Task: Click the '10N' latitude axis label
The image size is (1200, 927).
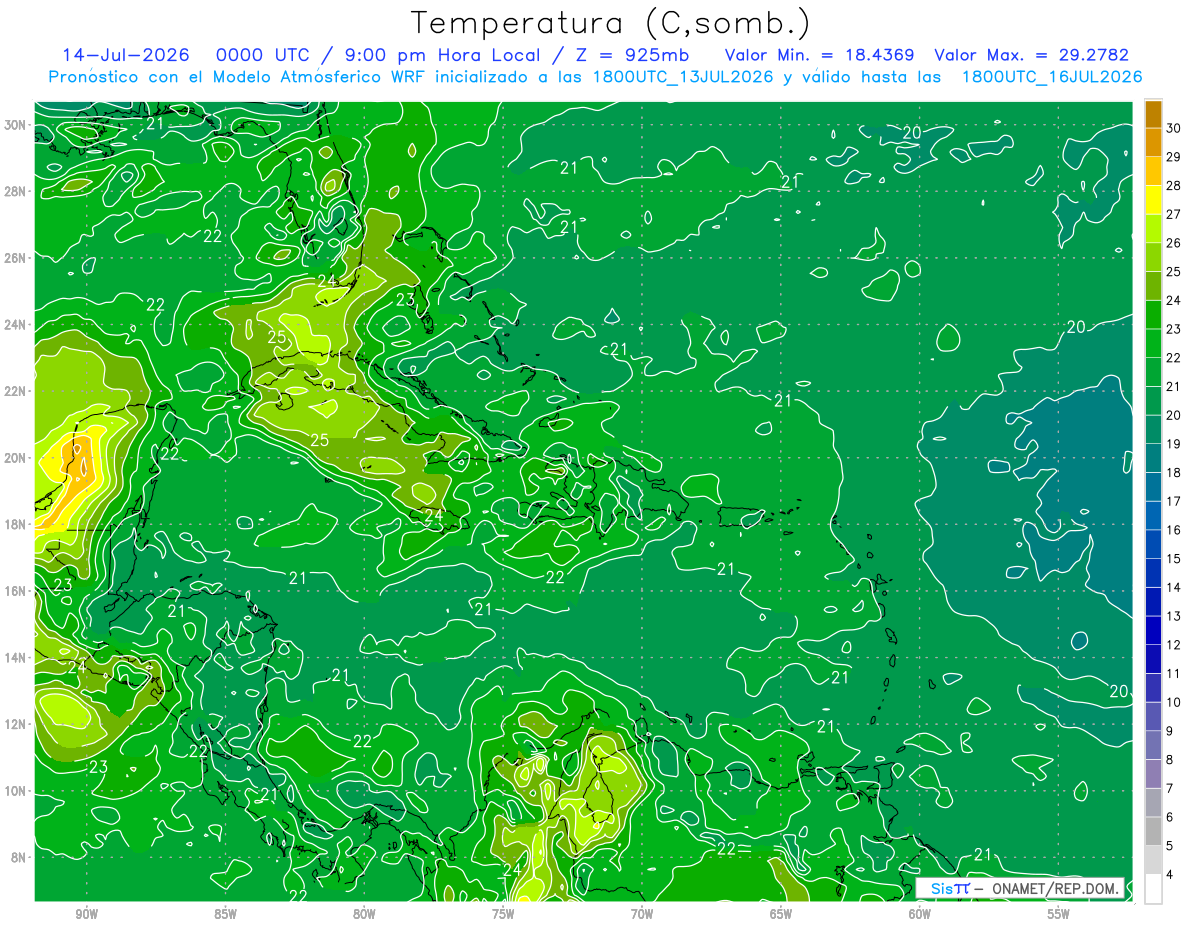Action: (x=15, y=791)
